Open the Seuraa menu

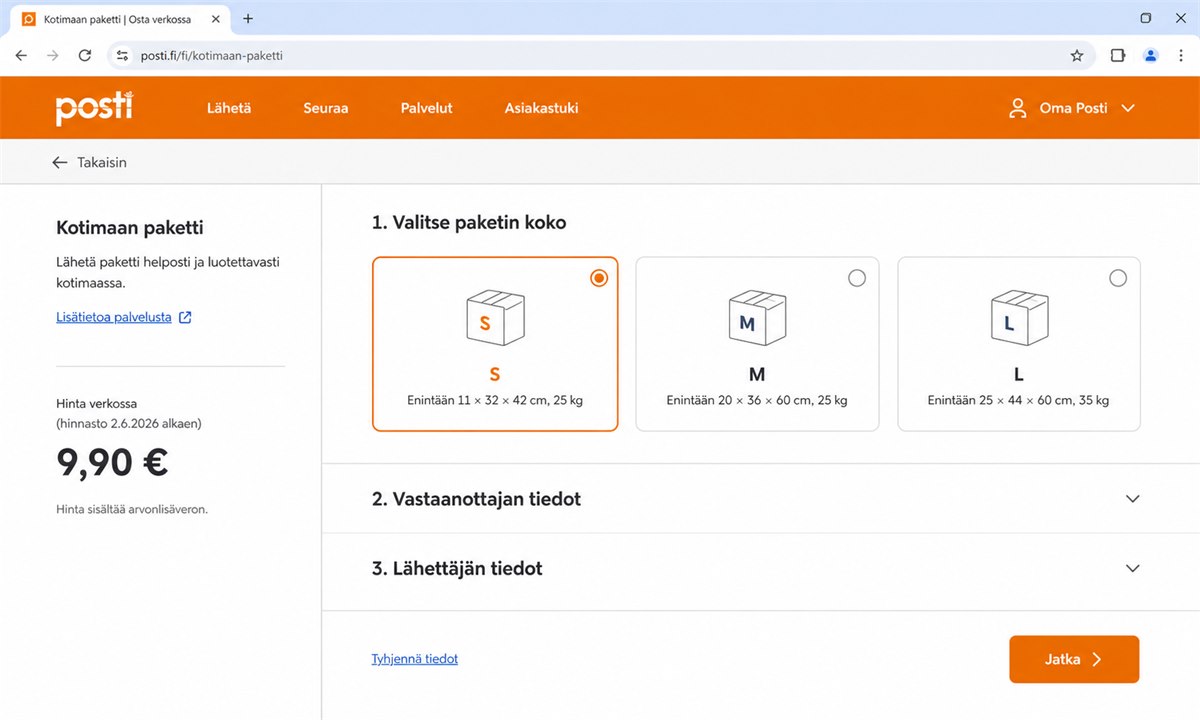[326, 108]
